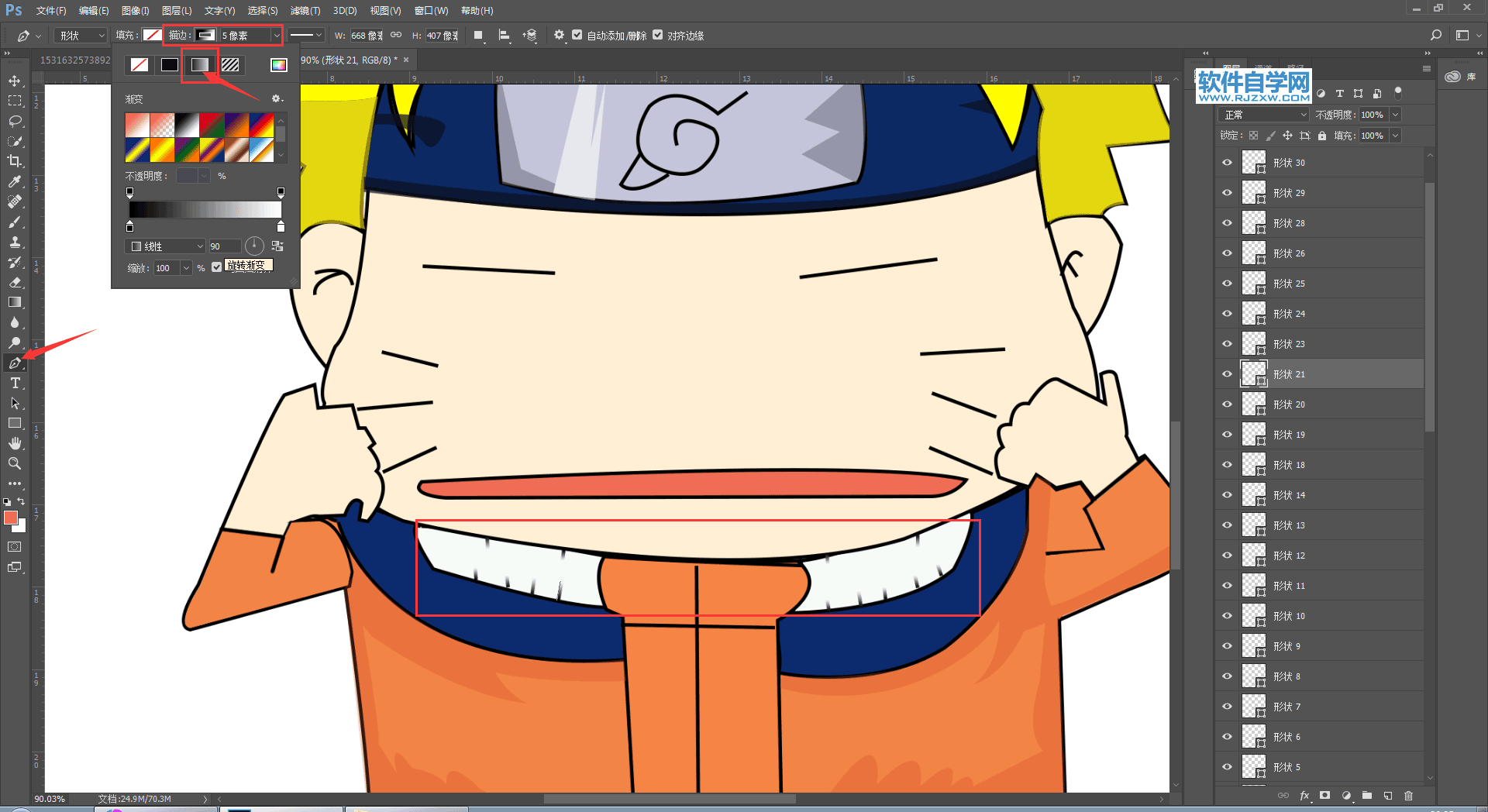
Task: Hide layer 形状 30
Action: 1227,163
